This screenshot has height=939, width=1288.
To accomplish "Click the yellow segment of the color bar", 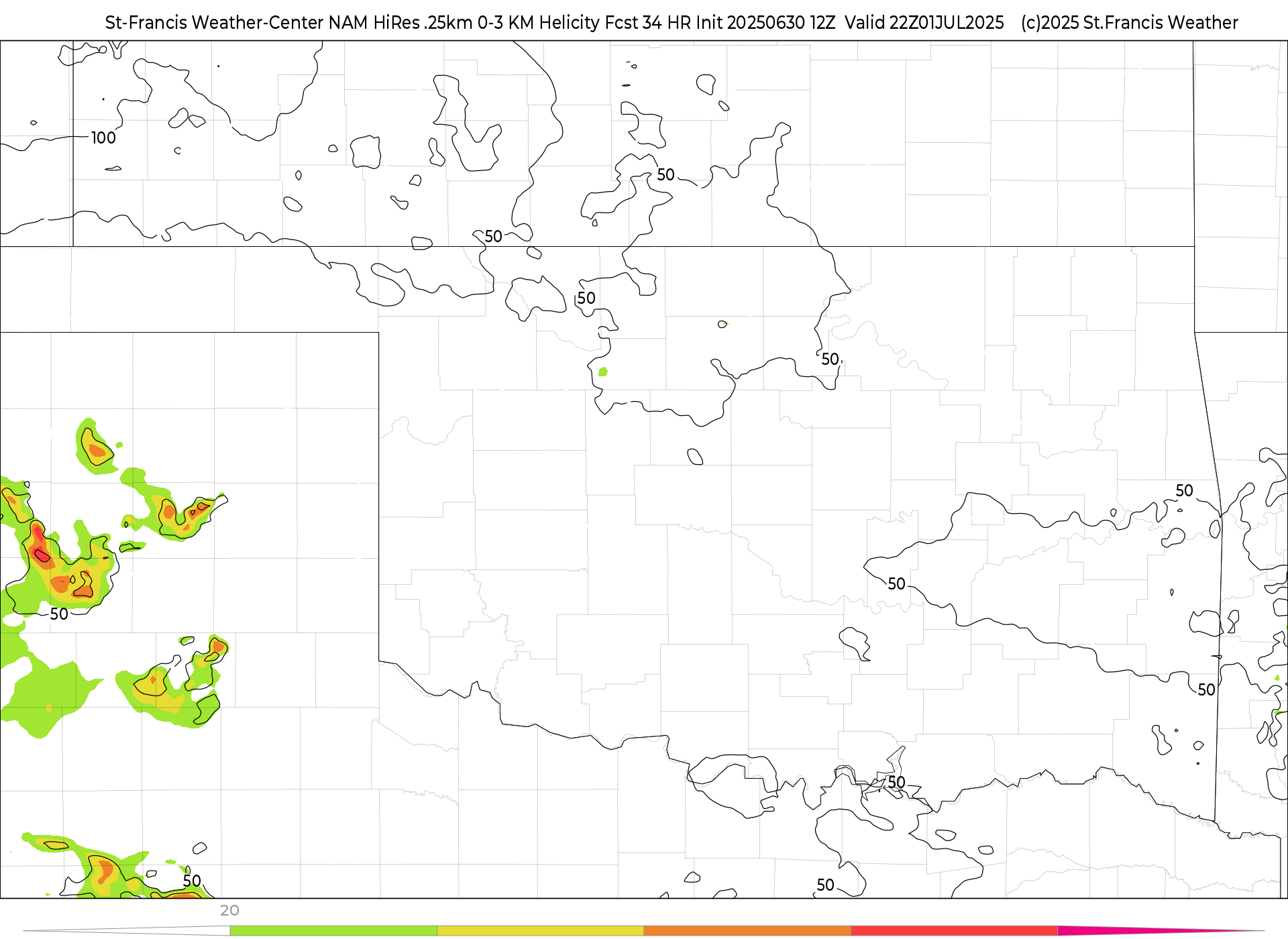I will coord(540,930).
